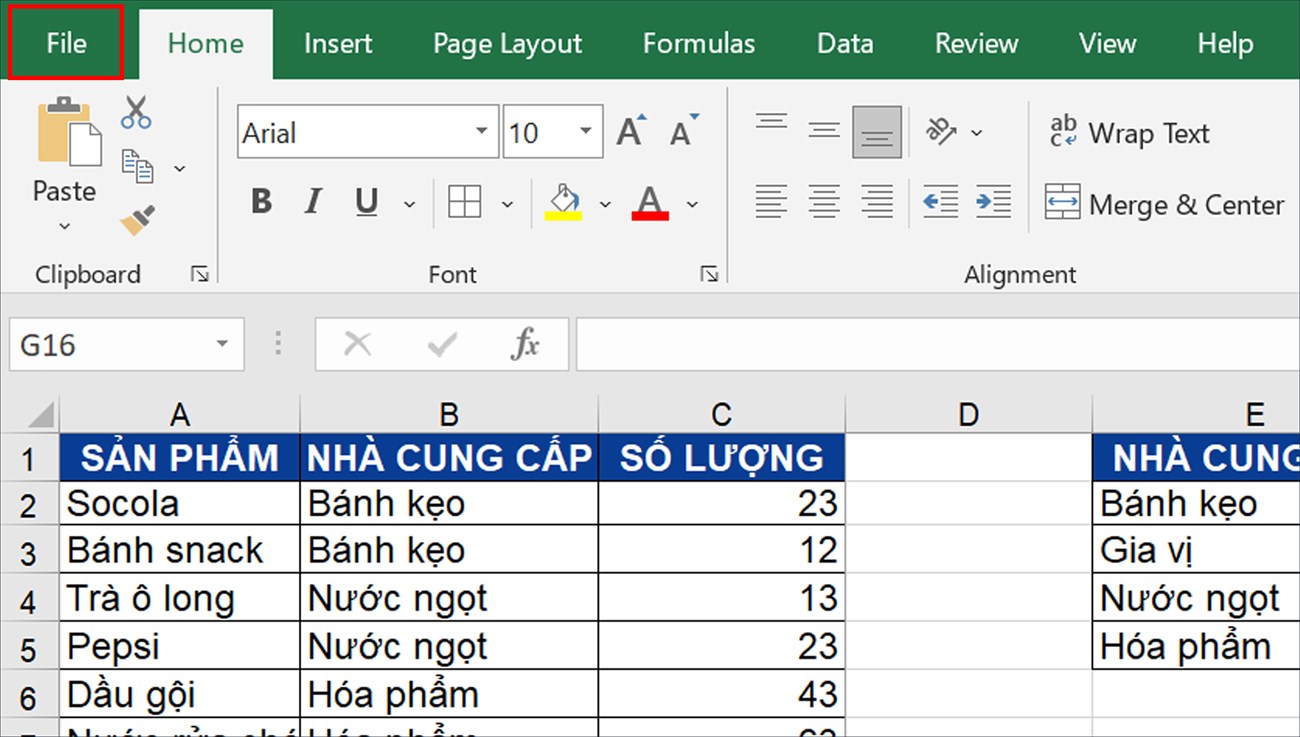Click the Copy icon
Viewport: 1300px width, 737px height.
coord(137,166)
